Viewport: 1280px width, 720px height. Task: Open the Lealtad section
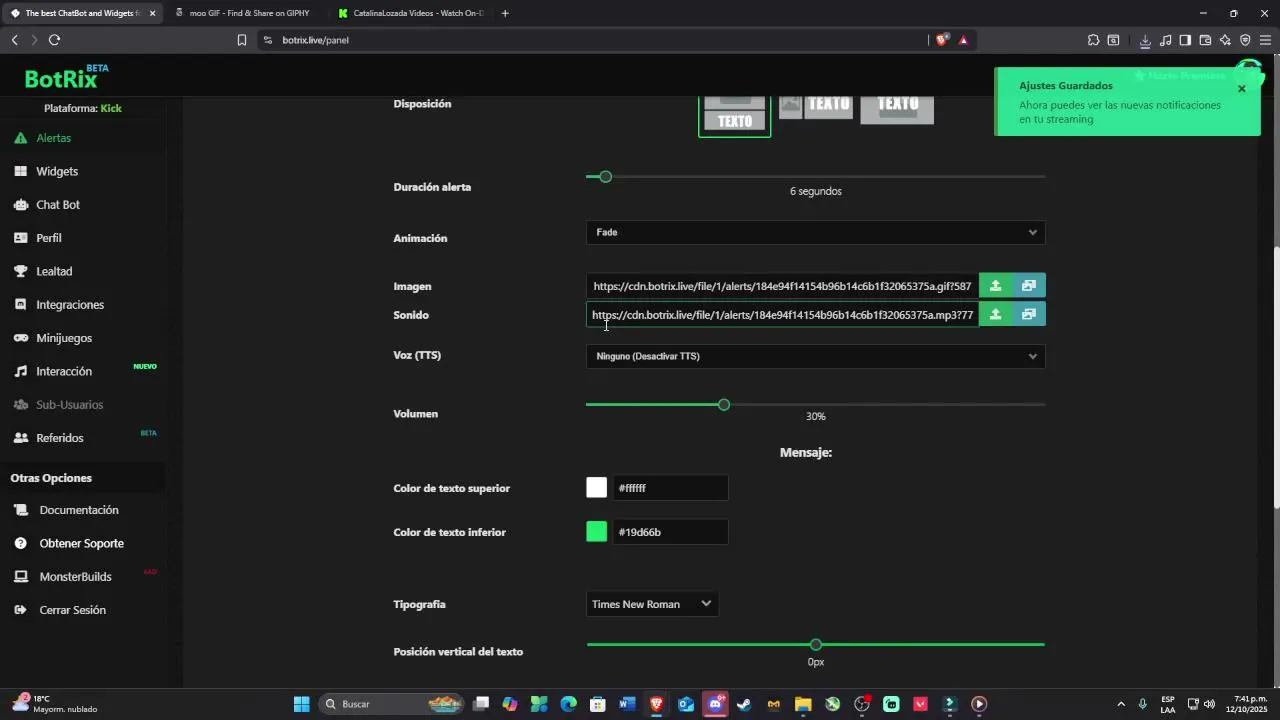pos(54,271)
